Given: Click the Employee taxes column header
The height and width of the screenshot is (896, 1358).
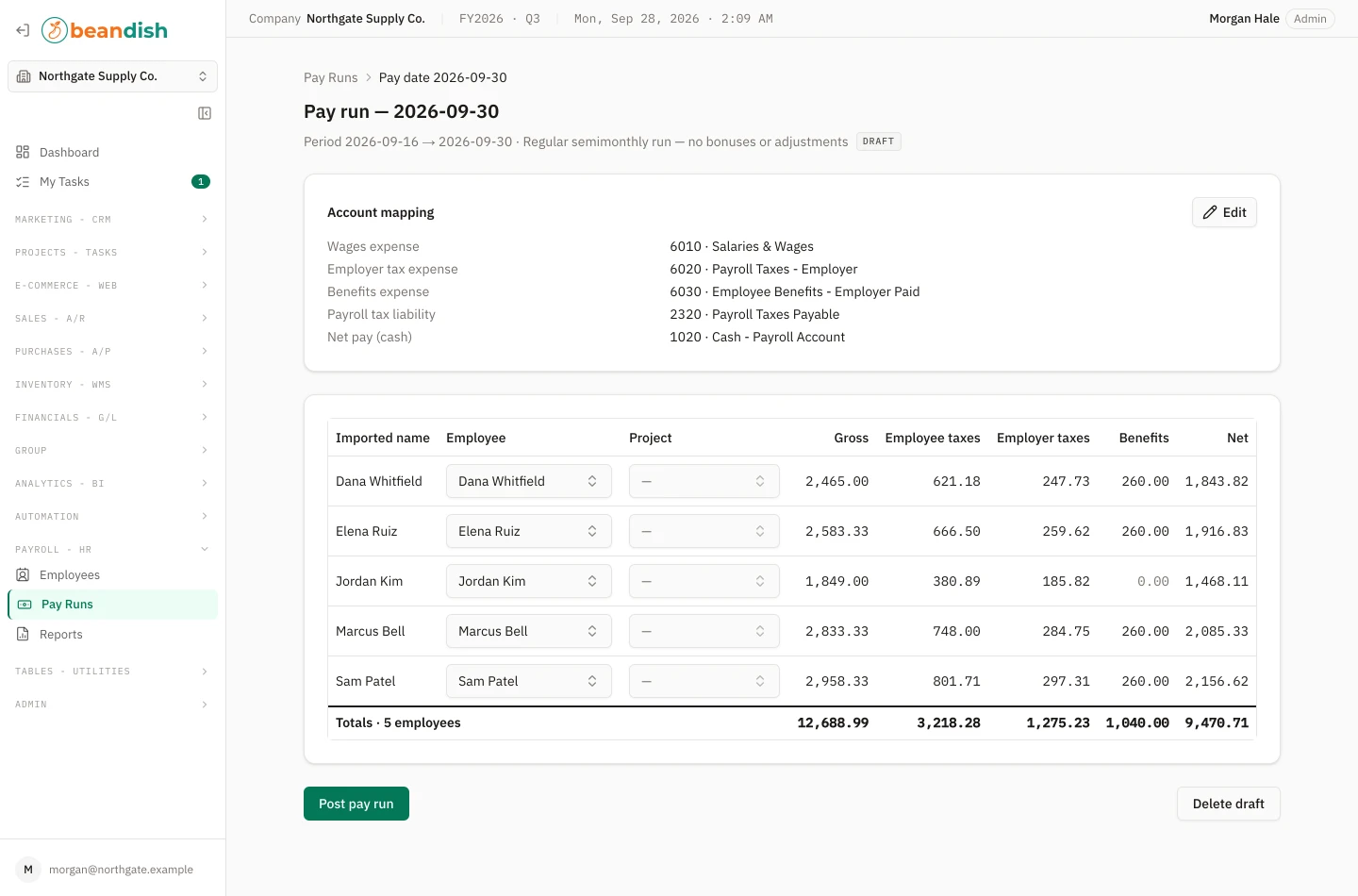Looking at the screenshot, I should coord(933,438).
